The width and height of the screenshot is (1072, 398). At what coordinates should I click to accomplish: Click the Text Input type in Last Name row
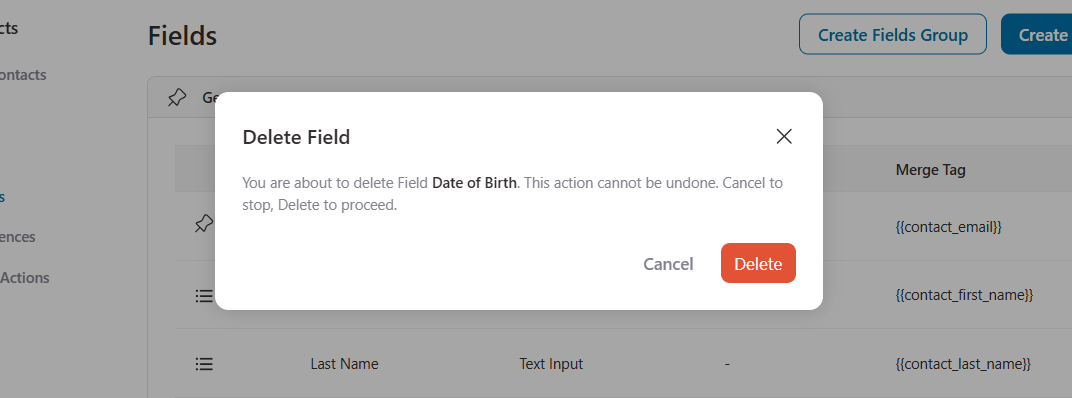[x=551, y=364]
